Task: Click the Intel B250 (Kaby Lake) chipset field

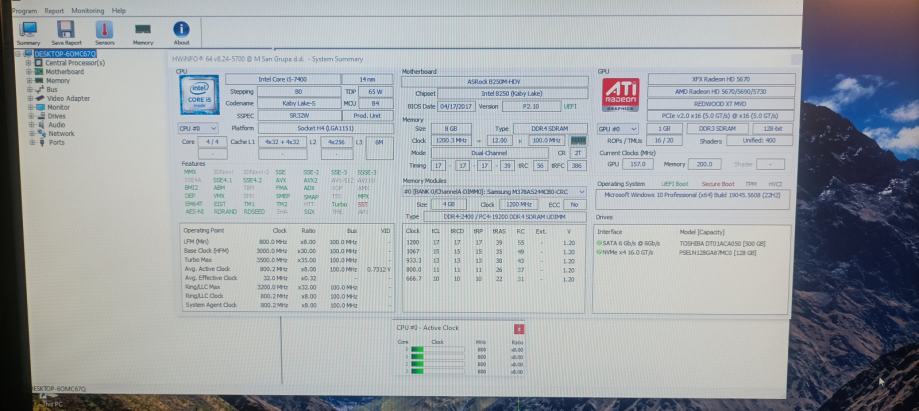Action: click(513, 94)
